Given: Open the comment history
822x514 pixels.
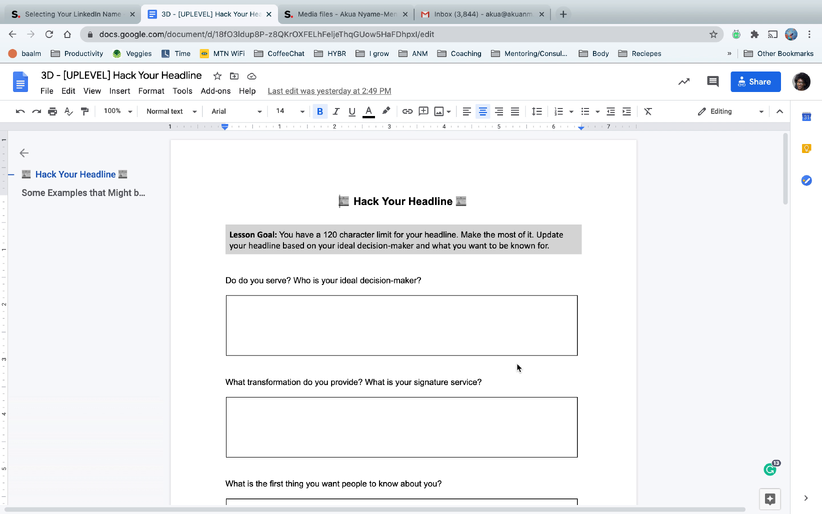Looking at the screenshot, I should click(712, 81).
